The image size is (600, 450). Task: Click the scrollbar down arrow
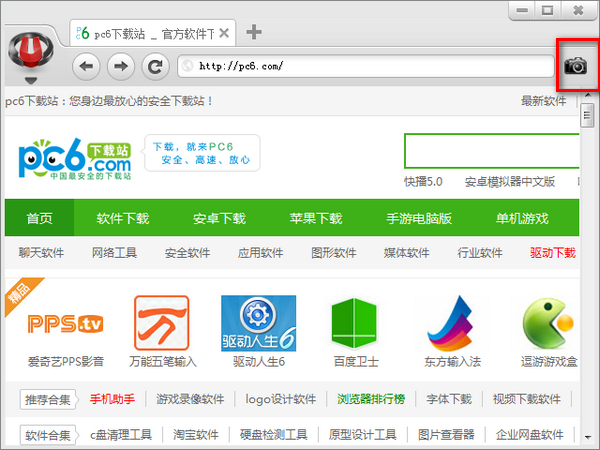coord(588,437)
